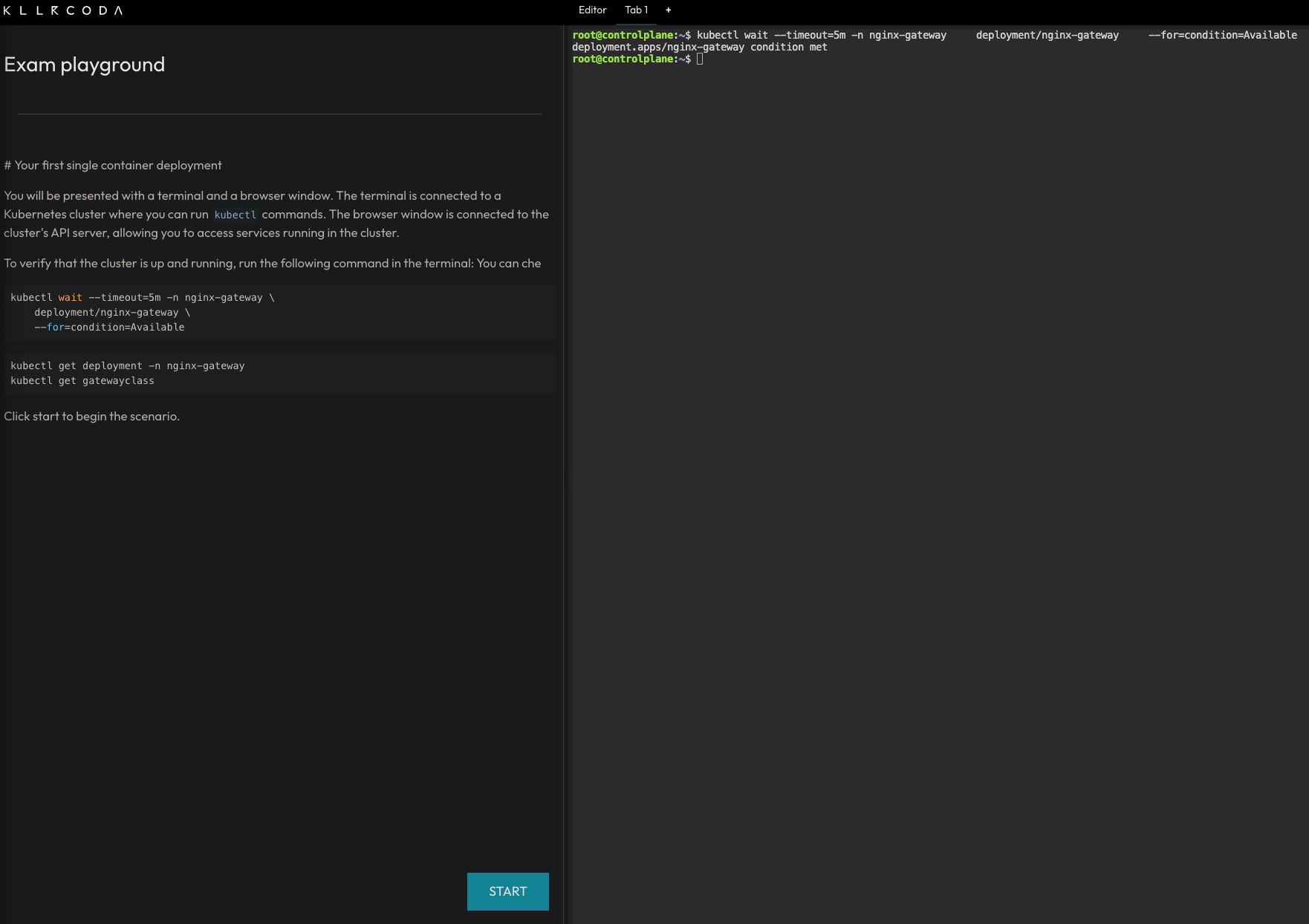Click the 'To verify that the cluster' sentence

[x=272, y=263]
